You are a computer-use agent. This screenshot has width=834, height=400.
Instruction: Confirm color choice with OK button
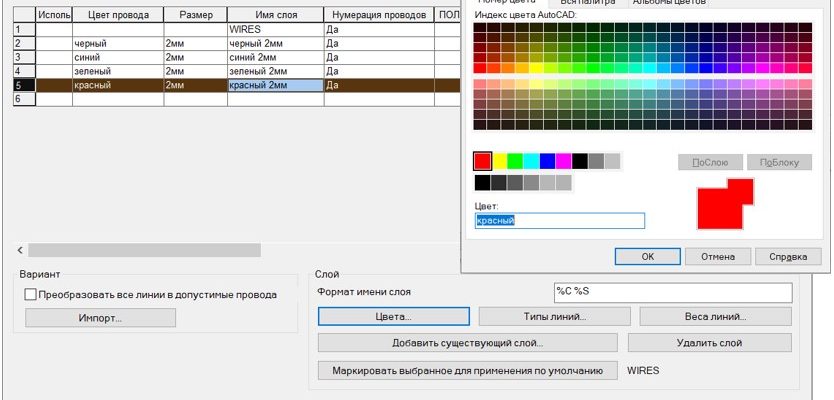click(647, 256)
